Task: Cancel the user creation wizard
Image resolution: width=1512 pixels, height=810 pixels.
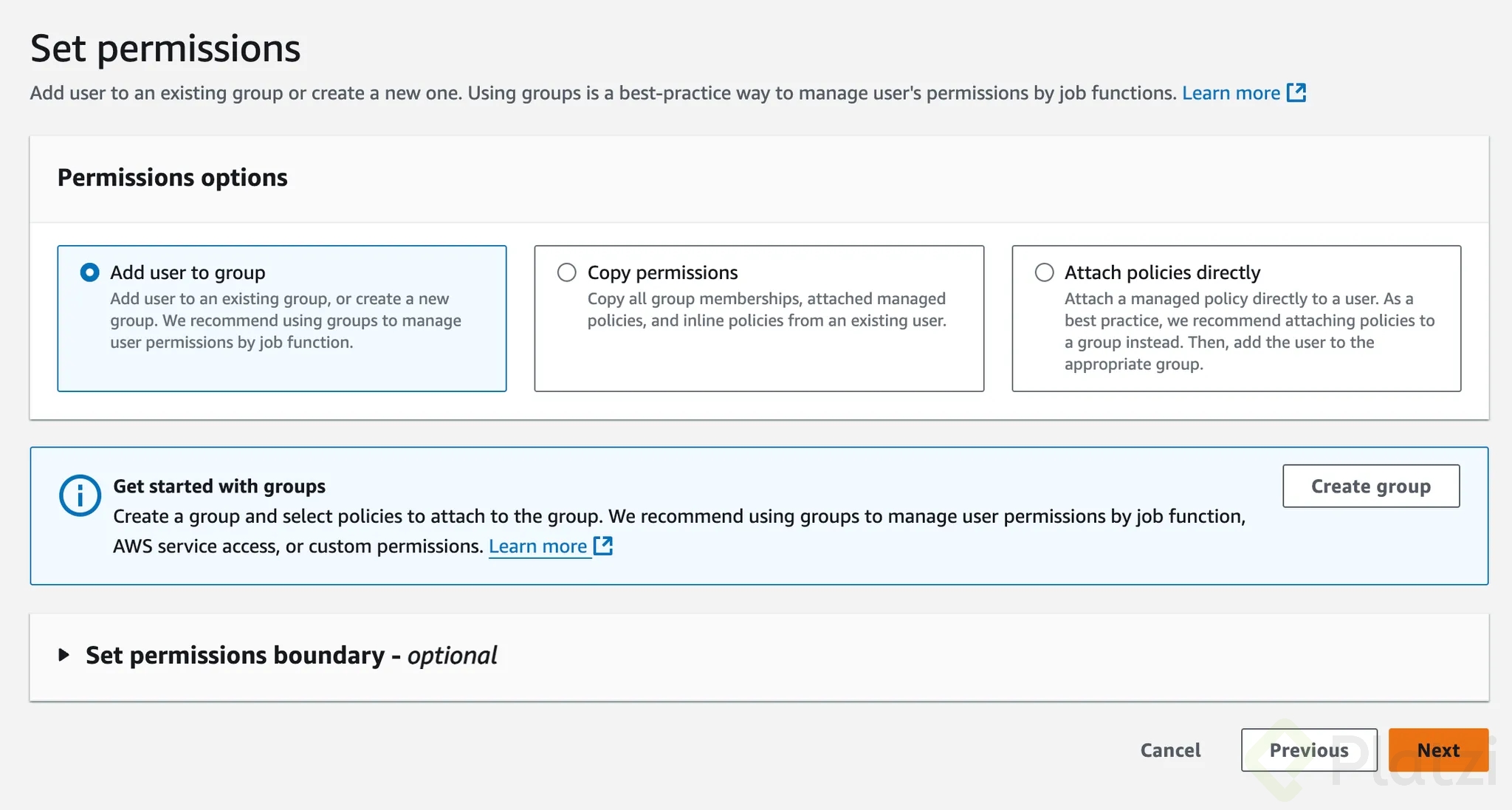Action: [1170, 750]
